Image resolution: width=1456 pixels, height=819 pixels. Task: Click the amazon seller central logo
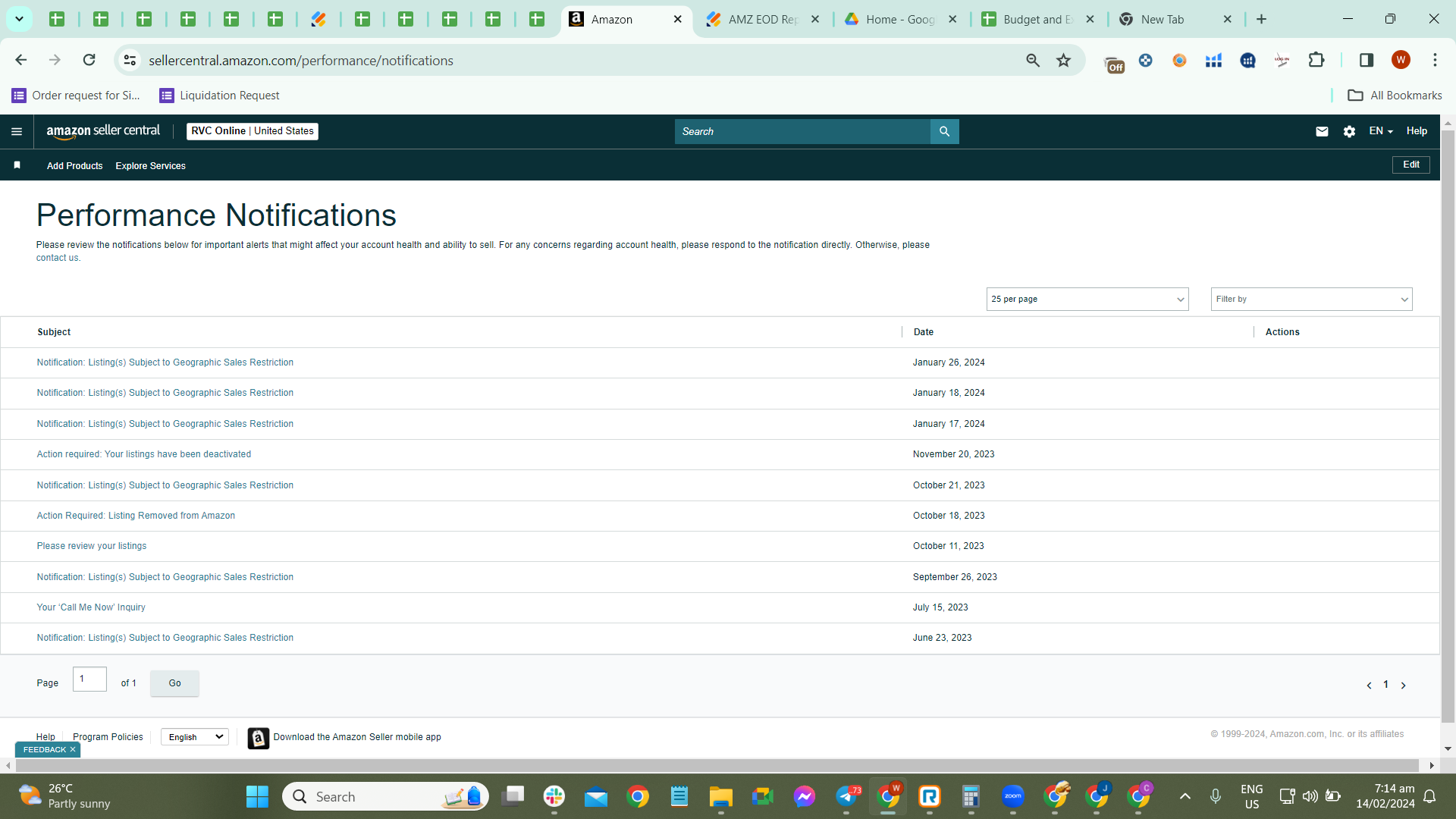point(103,131)
